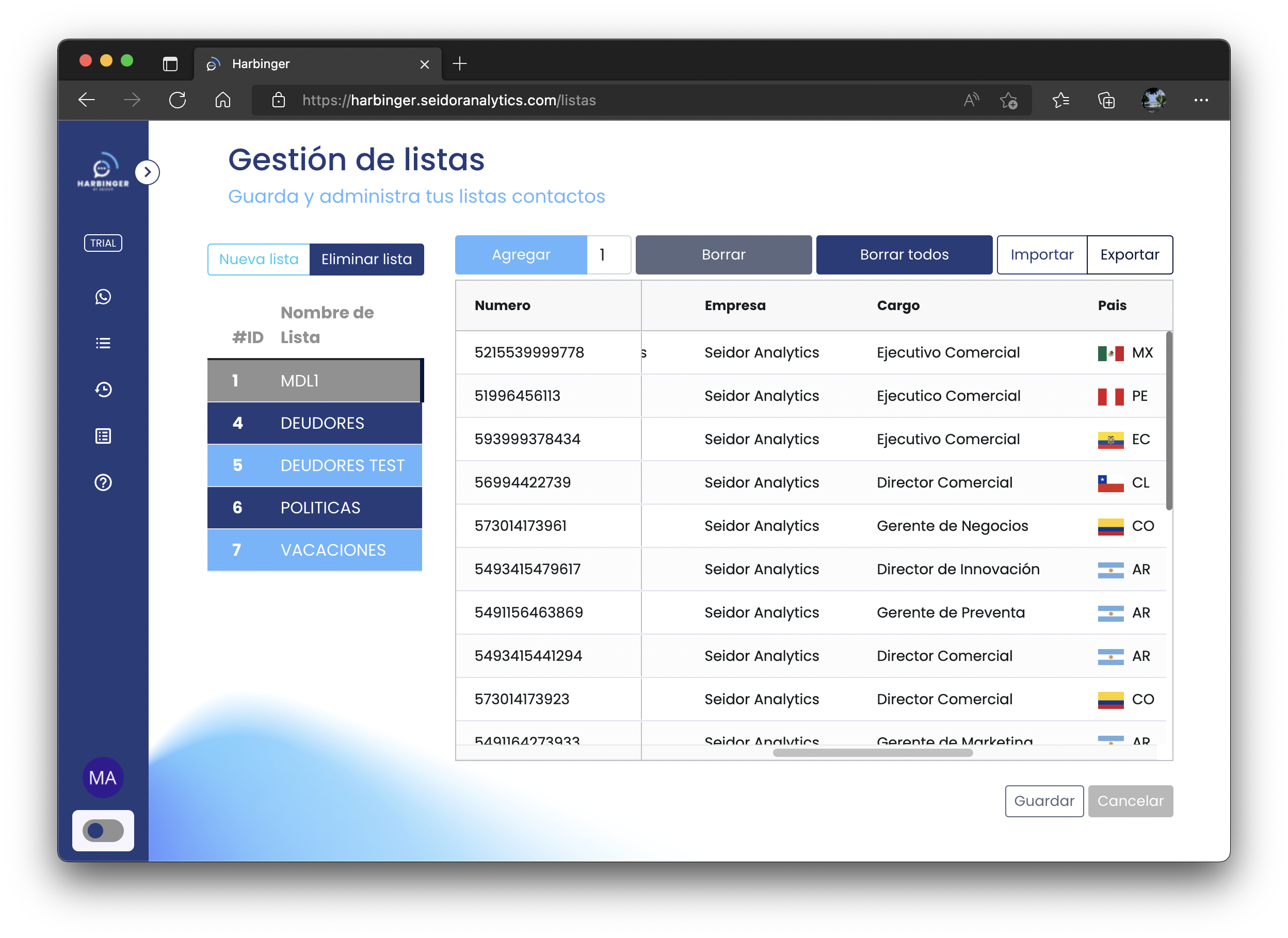Open the WhatsApp sidebar icon
The image size is (1288, 938).
click(x=103, y=297)
